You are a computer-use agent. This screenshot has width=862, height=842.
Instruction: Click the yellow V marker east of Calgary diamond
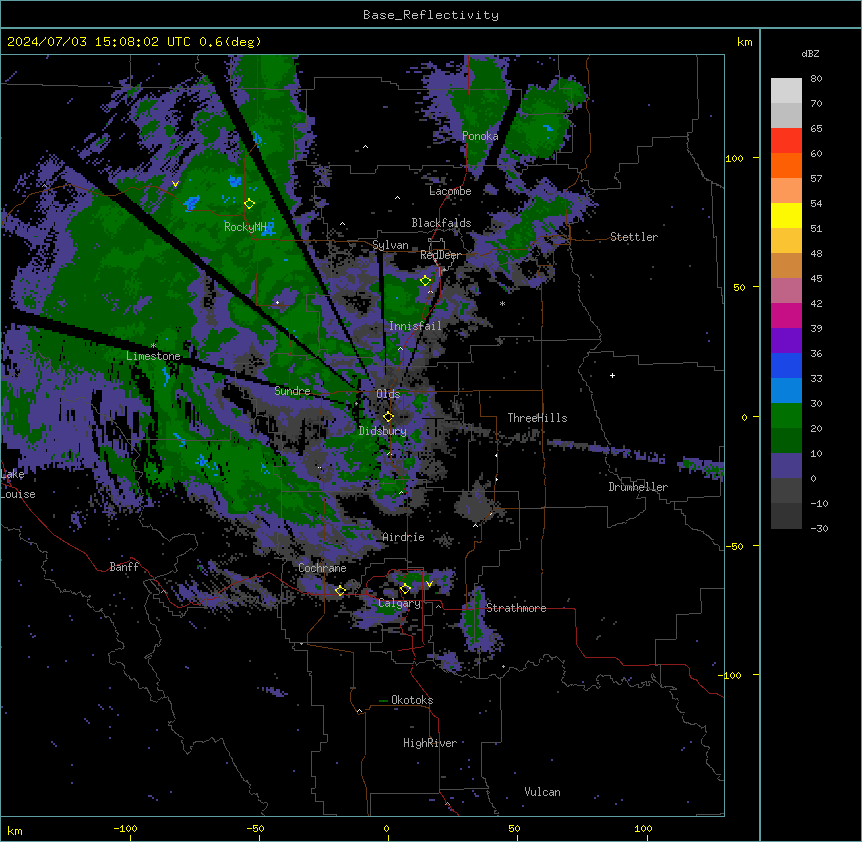pyautogui.click(x=429, y=584)
